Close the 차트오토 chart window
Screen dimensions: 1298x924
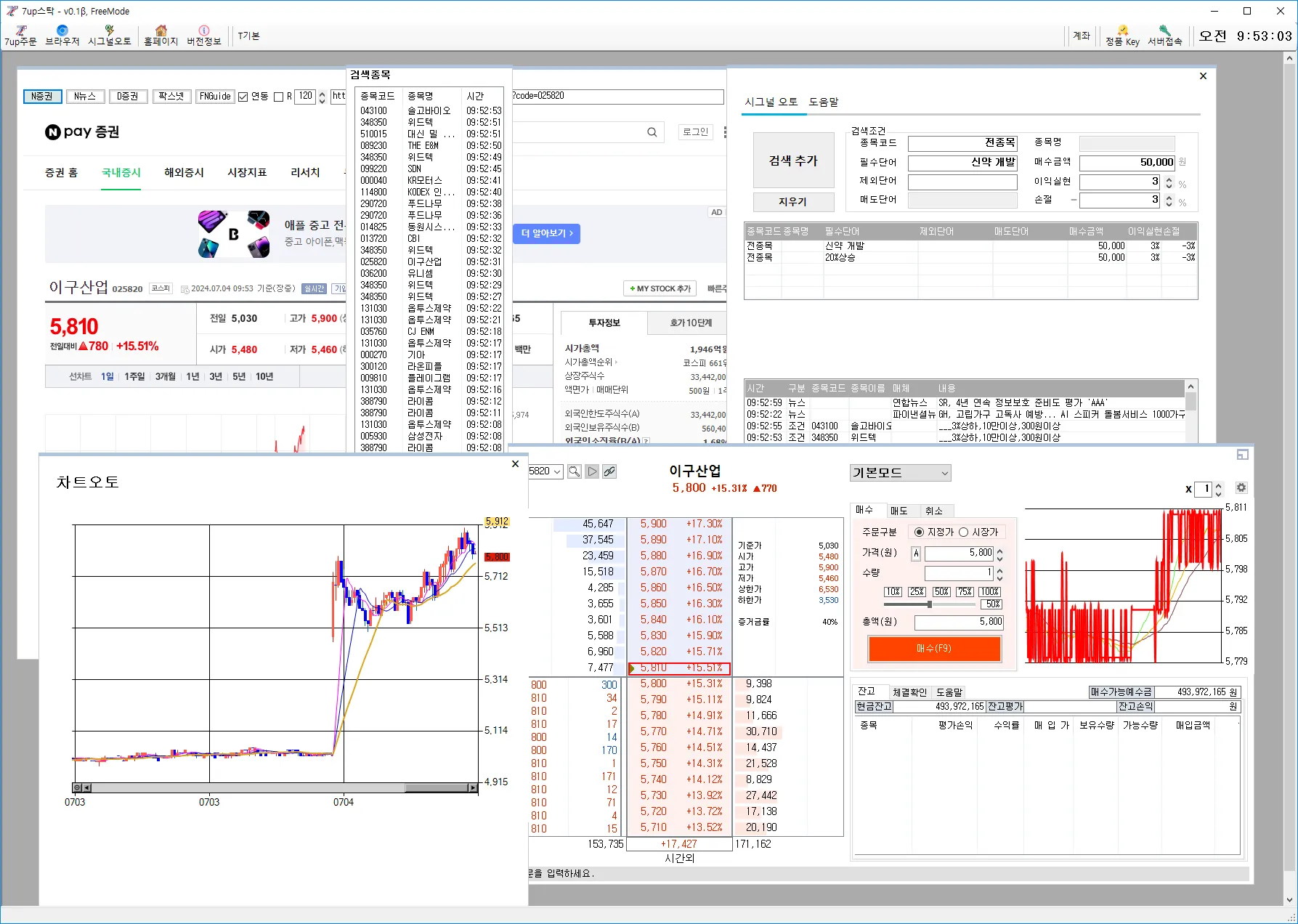[x=515, y=463]
